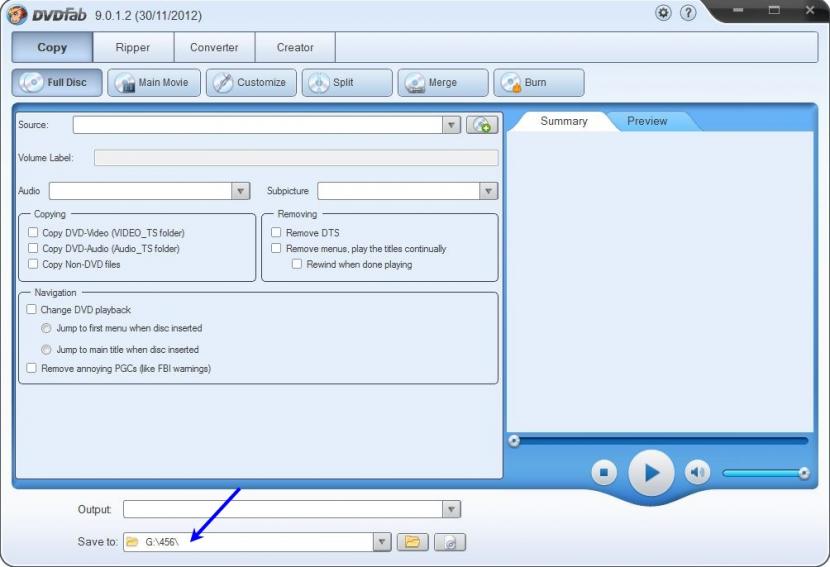Click the Source combo text field
Screen dimensions: 830x567
point(258,125)
